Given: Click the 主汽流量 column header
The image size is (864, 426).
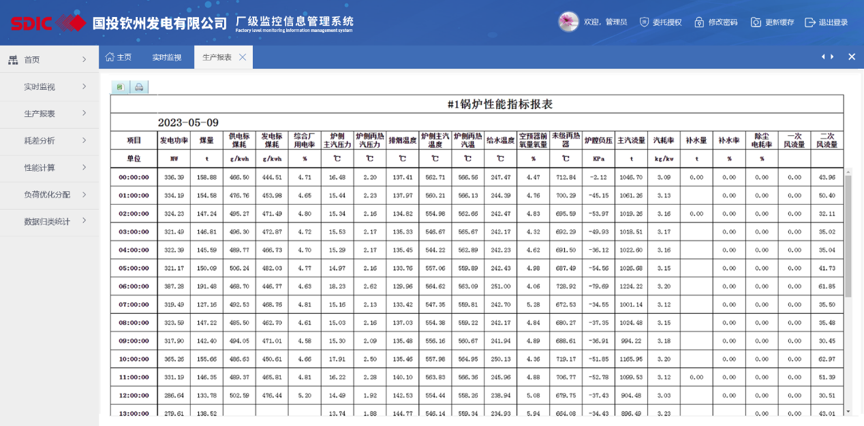Looking at the screenshot, I should pos(631,140).
